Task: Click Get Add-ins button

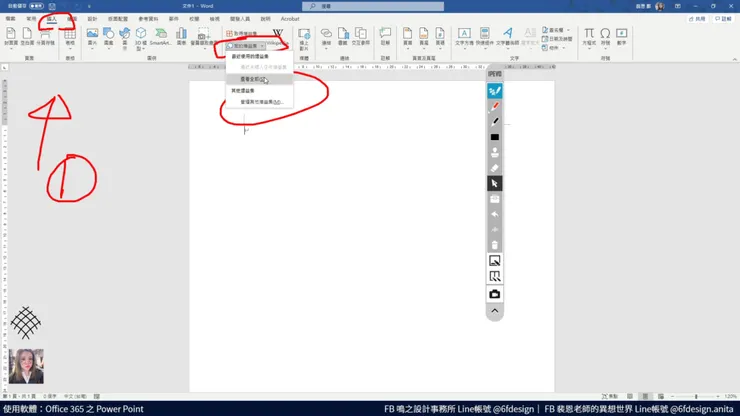Action: point(242,34)
